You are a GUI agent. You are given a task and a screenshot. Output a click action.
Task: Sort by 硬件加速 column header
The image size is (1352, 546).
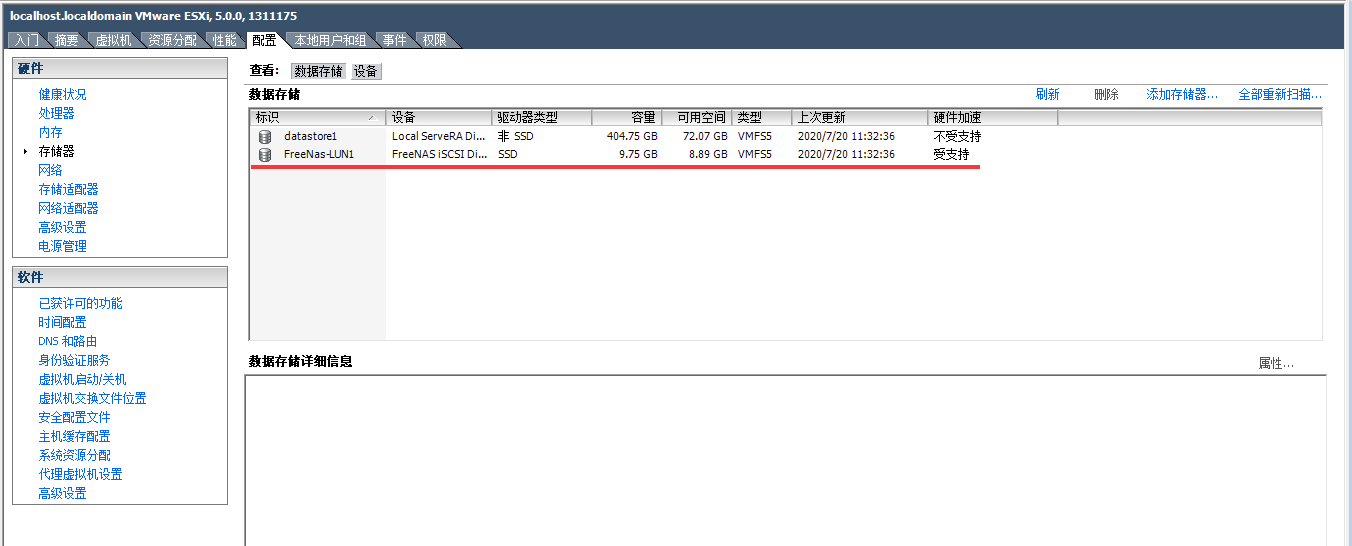point(993,118)
